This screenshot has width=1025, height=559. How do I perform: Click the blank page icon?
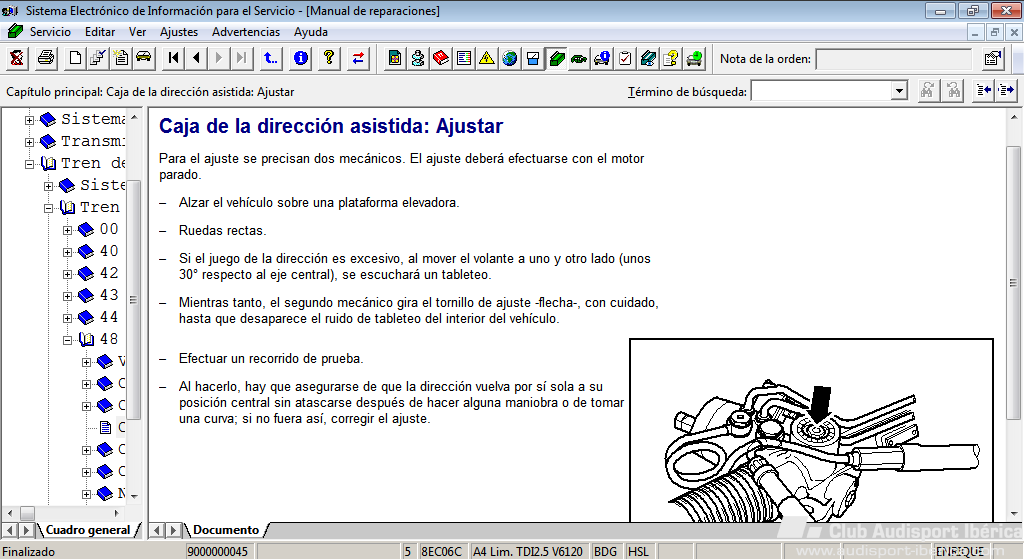coord(75,59)
